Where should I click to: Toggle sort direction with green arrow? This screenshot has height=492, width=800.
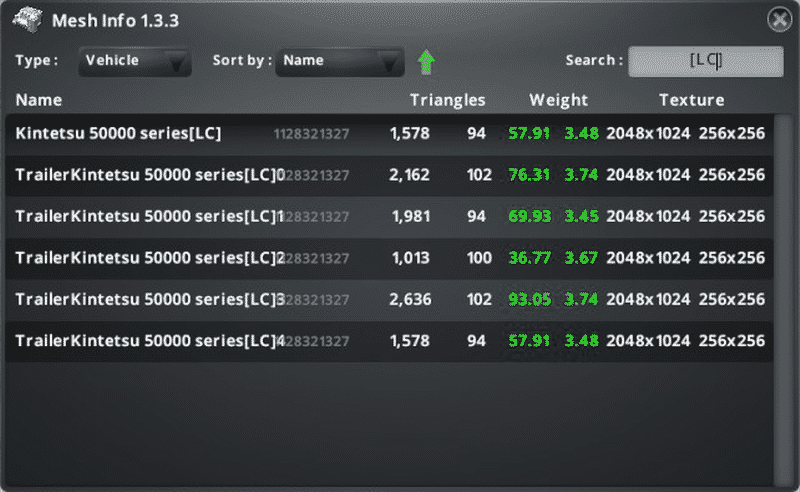click(x=426, y=62)
